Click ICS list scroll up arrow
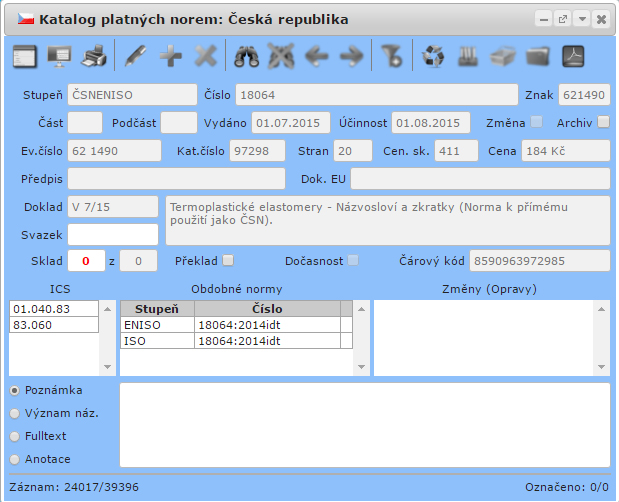The width and height of the screenshot is (619, 502). point(107,309)
